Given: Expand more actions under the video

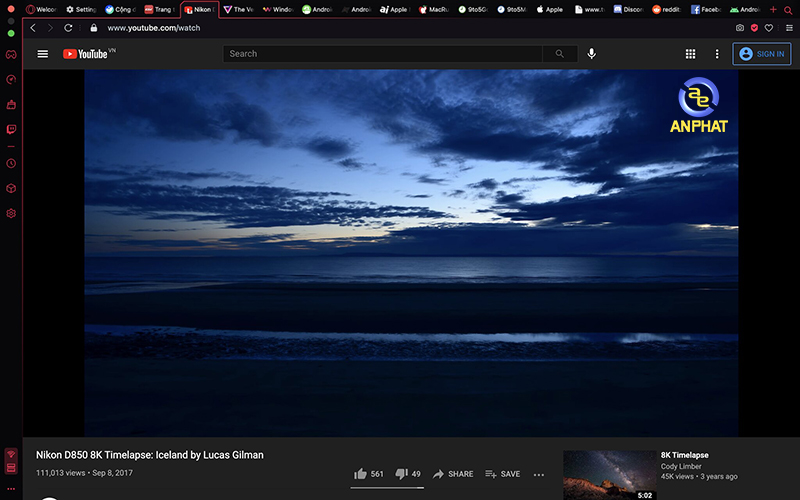Looking at the screenshot, I should click(x=539, y=474).
